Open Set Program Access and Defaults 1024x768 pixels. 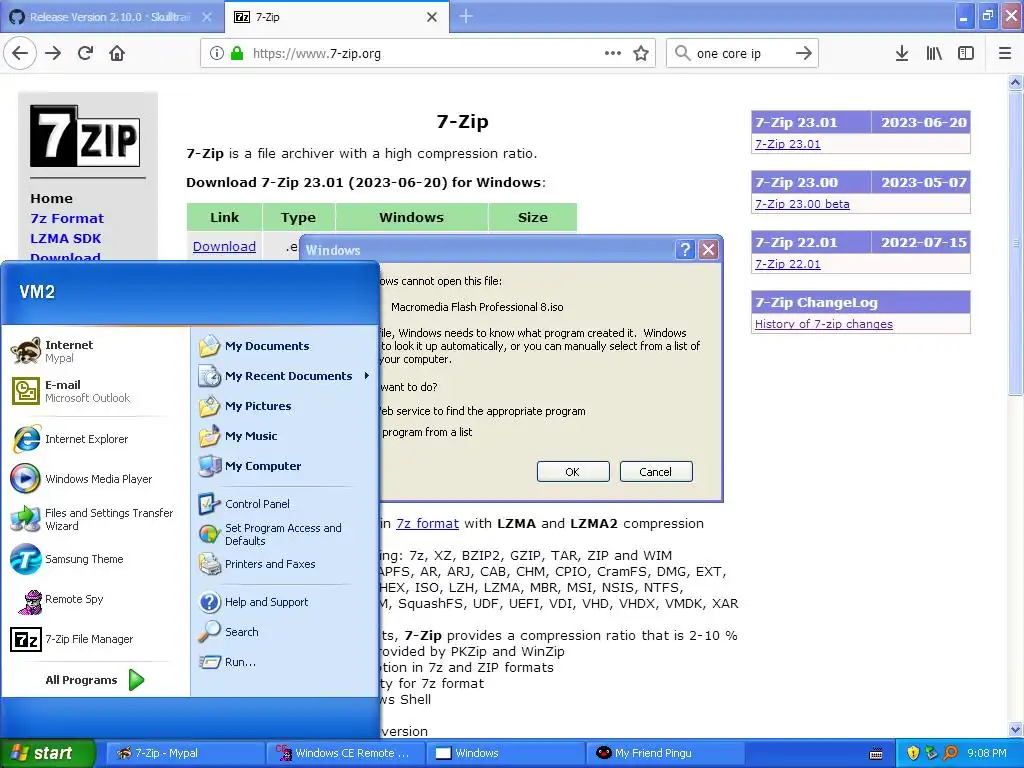[270, 534]
